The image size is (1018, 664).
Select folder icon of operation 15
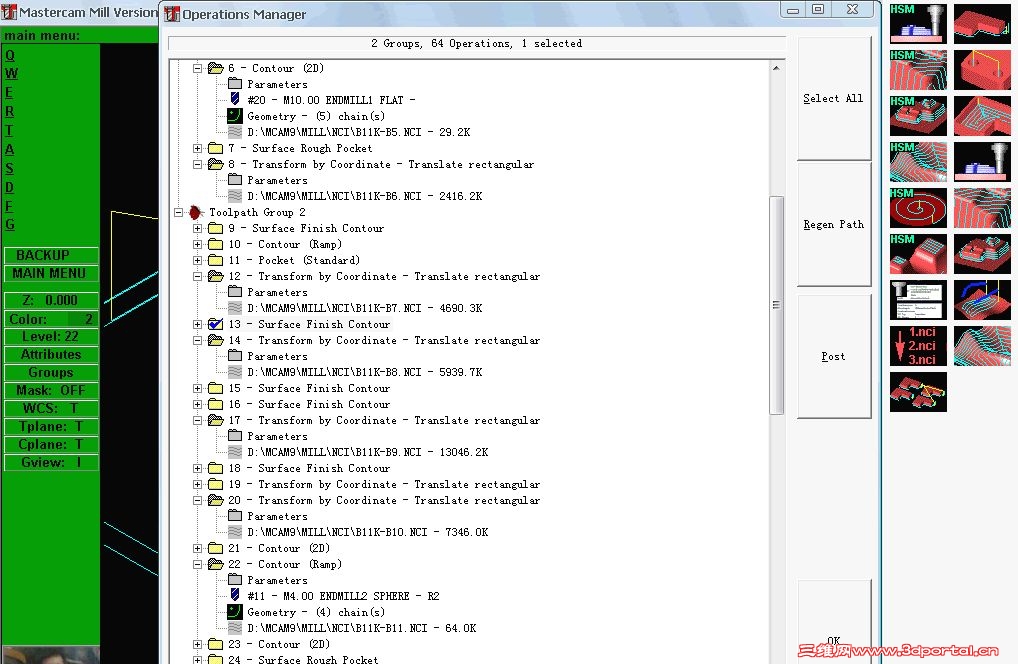click(x=216, y=388)
